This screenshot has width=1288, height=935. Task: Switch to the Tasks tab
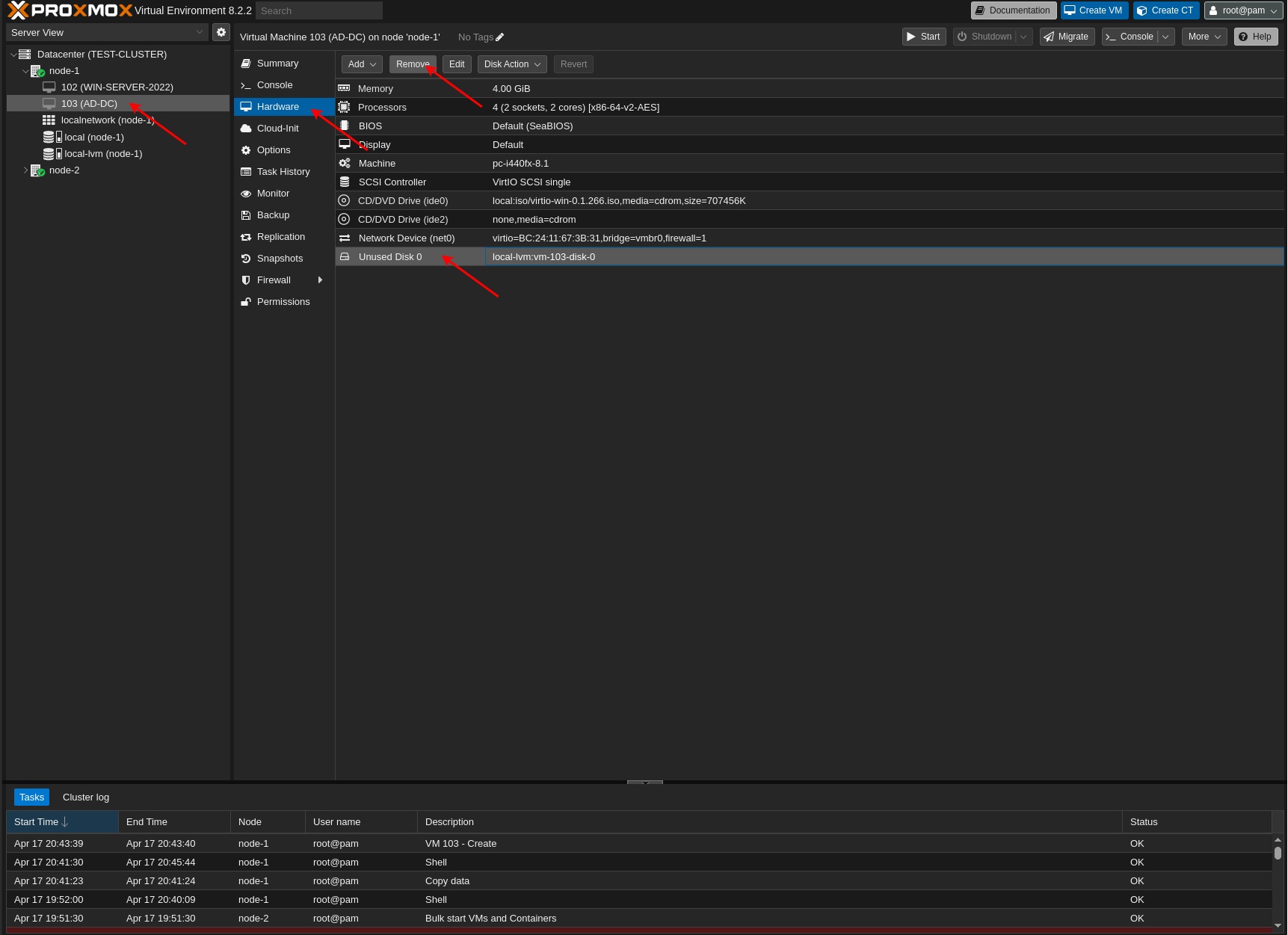31,797
